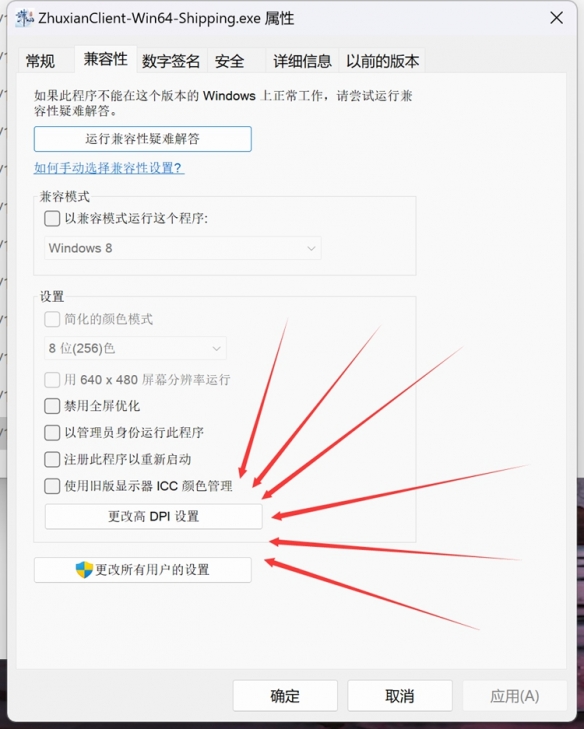
Task: Click the shield icon on change all users button
Action: pyautogui.click(x=84, y=570)
